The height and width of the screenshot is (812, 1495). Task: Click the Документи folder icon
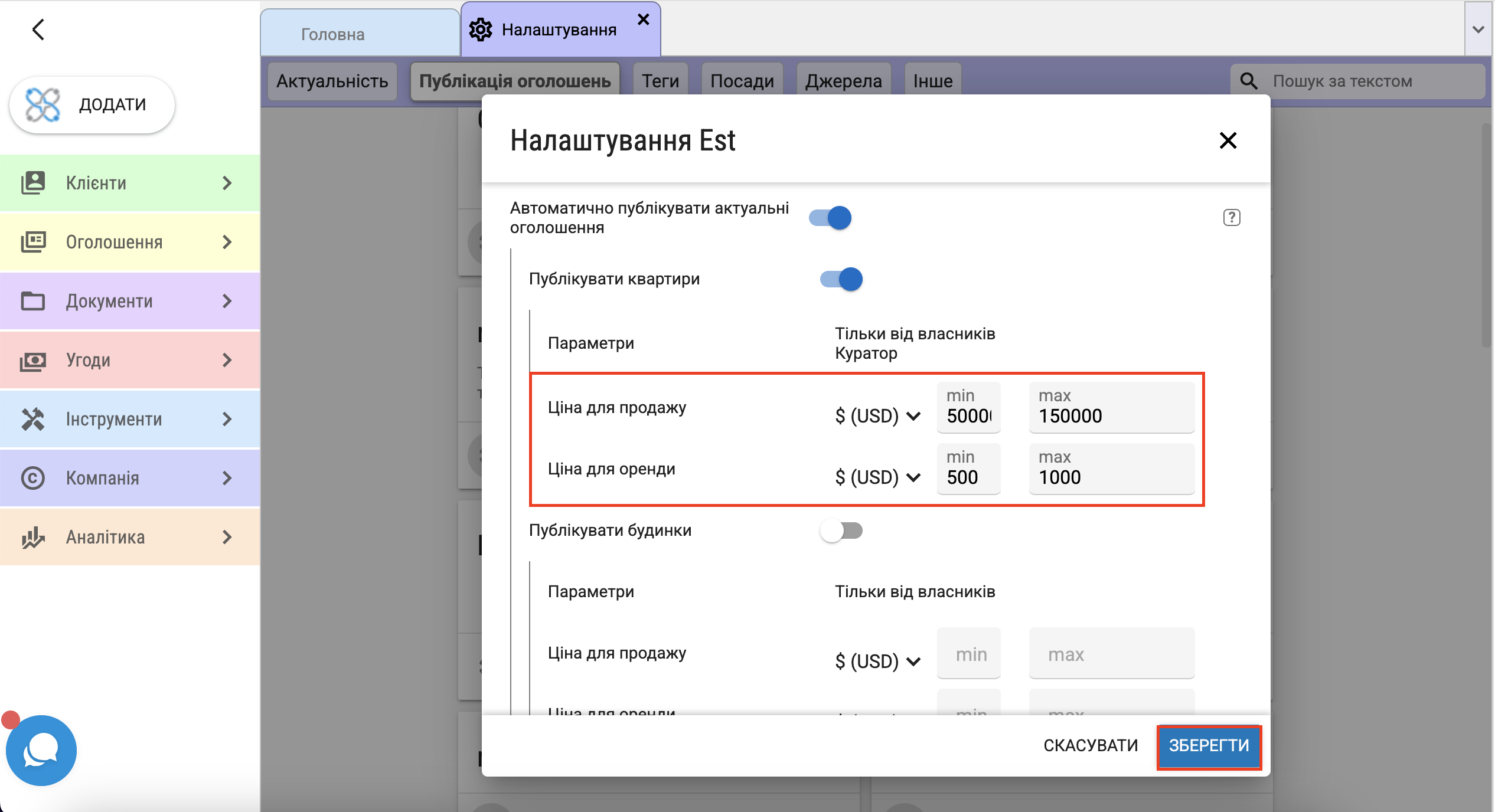pyautogui.click(x=33, y=301)
